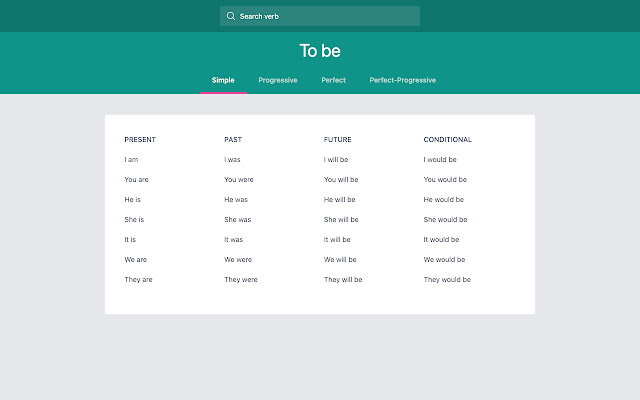Select the text 'It was'
640x400 pixels.
point(233,240)
